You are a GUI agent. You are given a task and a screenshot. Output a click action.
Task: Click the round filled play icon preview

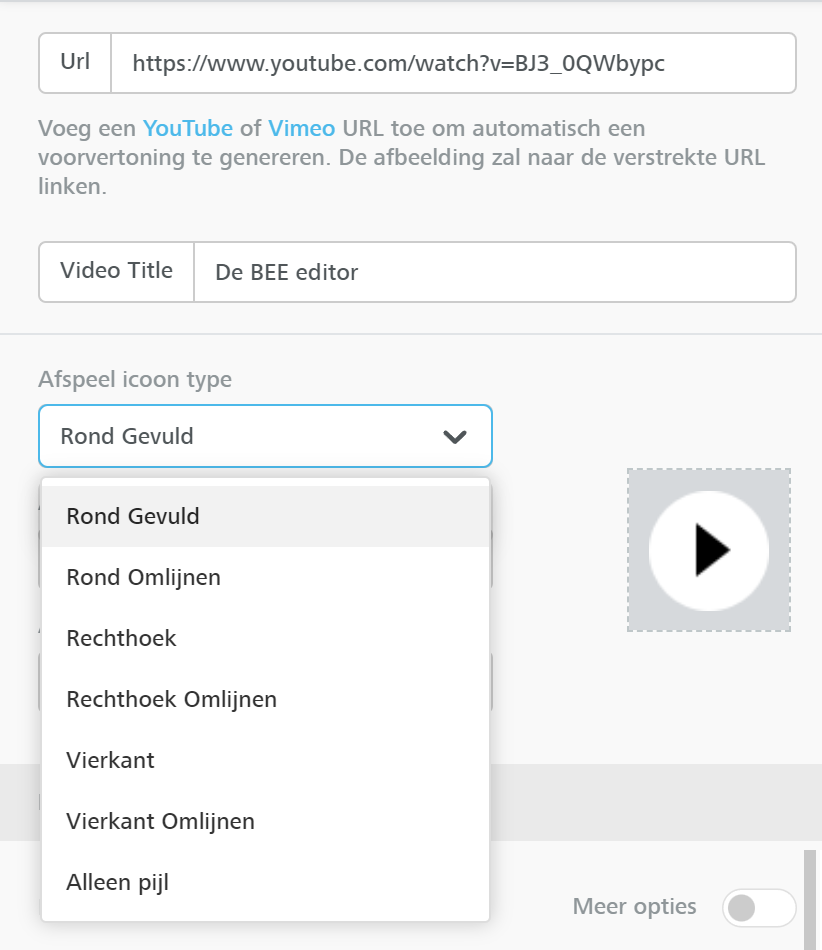tap(708, 550)
